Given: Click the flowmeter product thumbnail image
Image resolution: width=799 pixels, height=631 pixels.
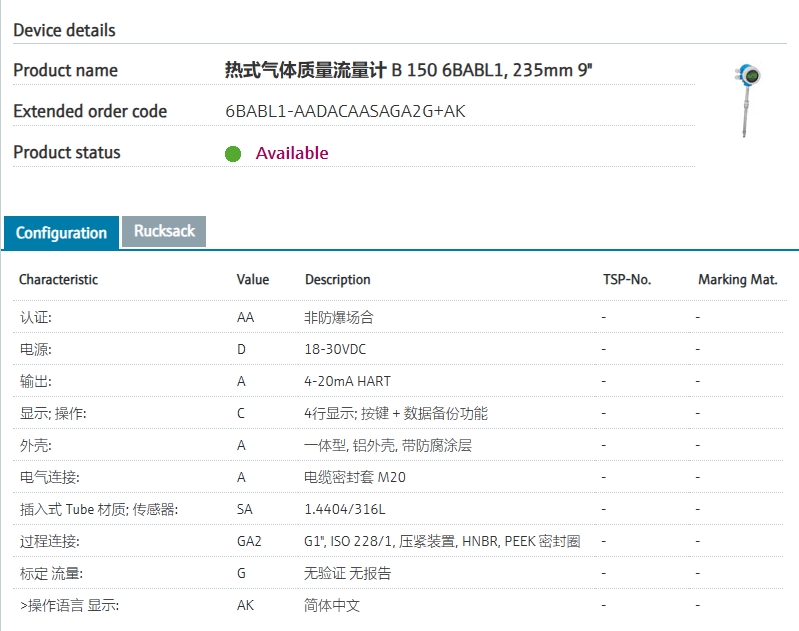Looking at the screenshot, I should (x=748, y=100).
